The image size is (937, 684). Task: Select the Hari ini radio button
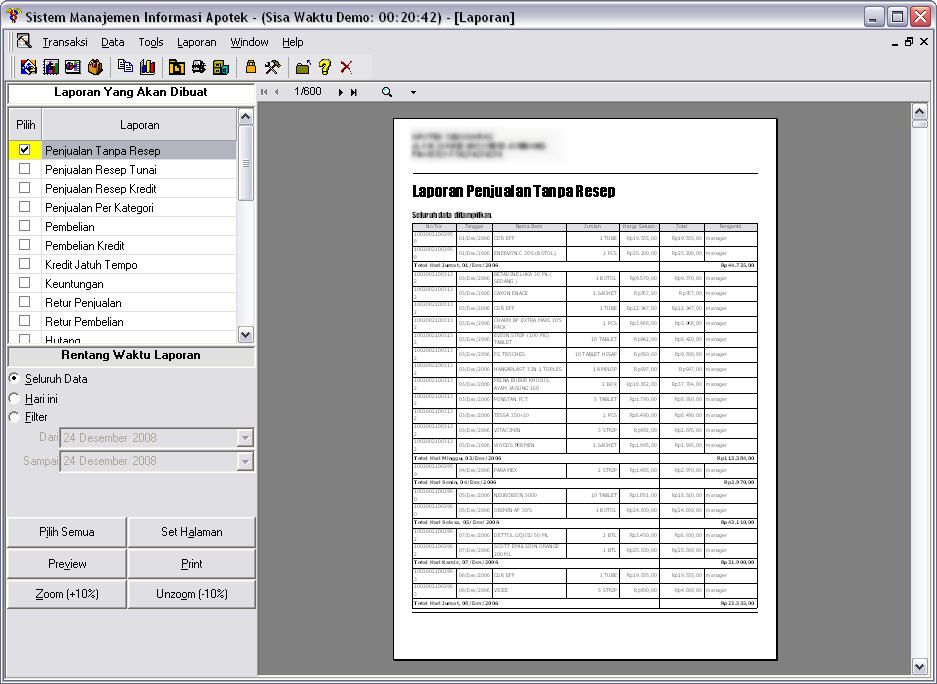(x=14, y=398)
